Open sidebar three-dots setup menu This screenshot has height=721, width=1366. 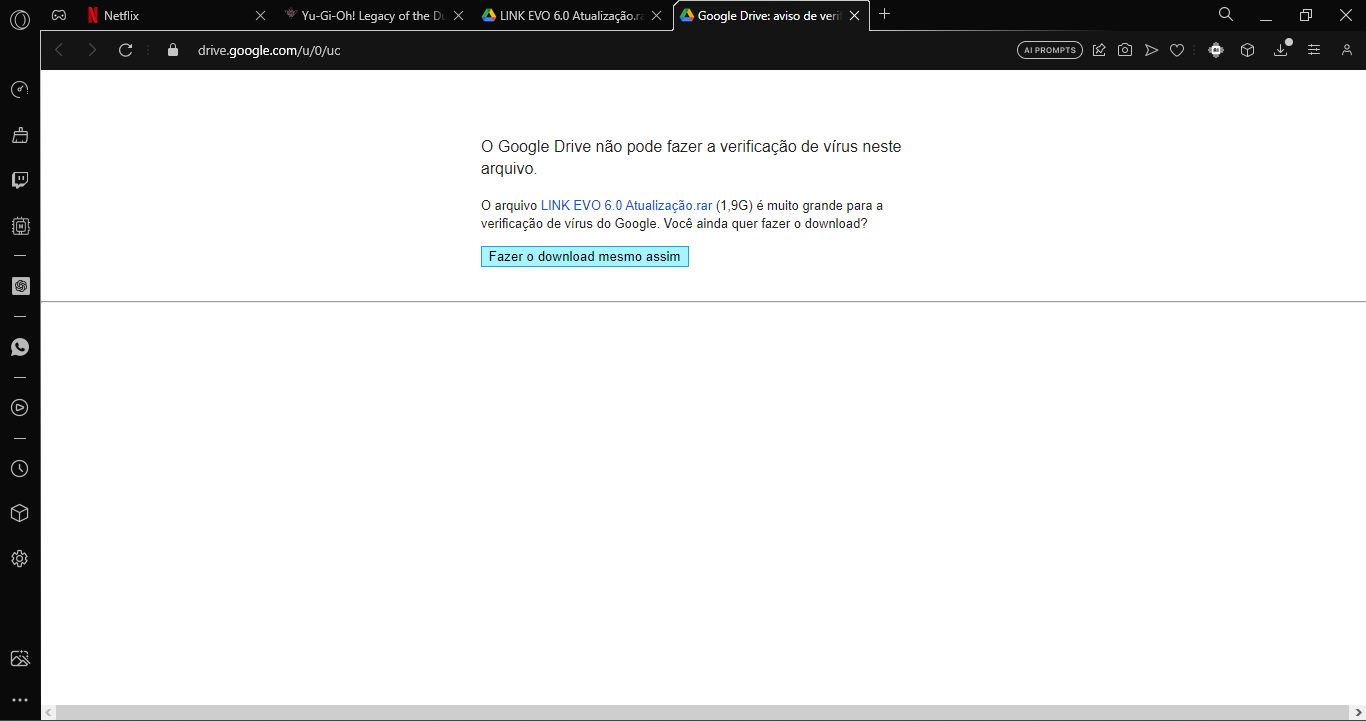click(x=20, y=700)
